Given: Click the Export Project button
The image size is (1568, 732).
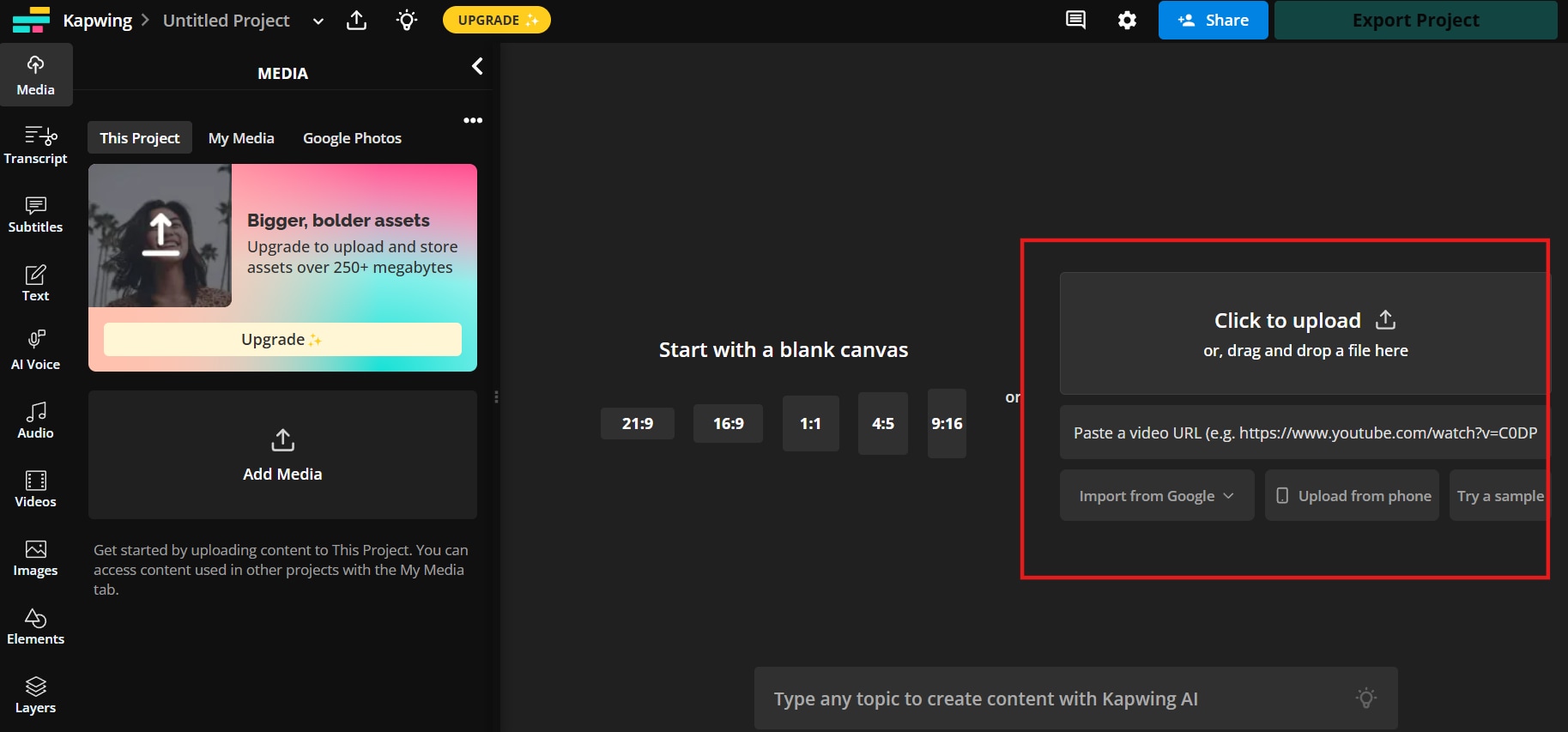Looking at the screenshot, I should point(1416,20).
